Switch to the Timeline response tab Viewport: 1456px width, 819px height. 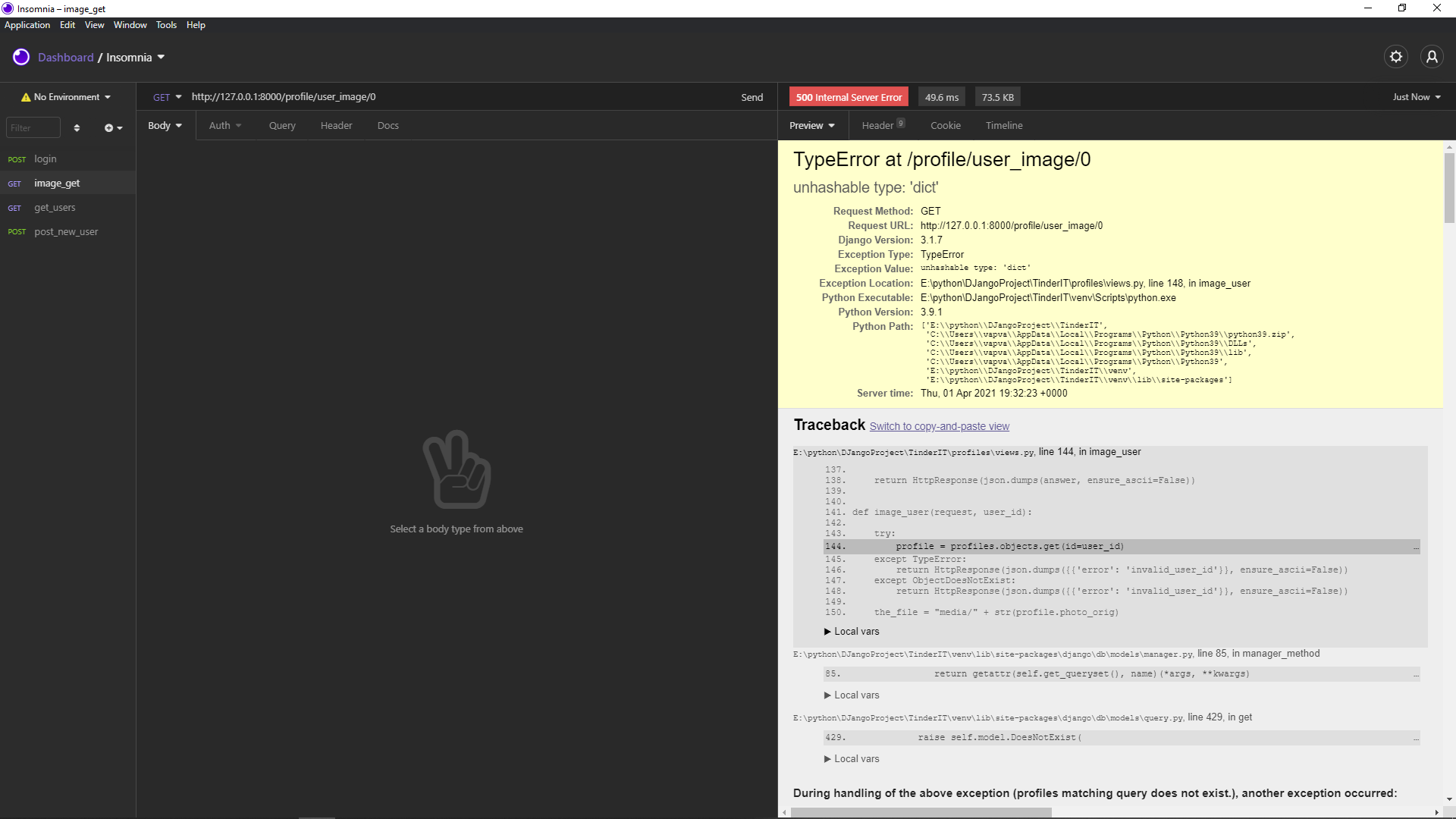pos(1003,126)
